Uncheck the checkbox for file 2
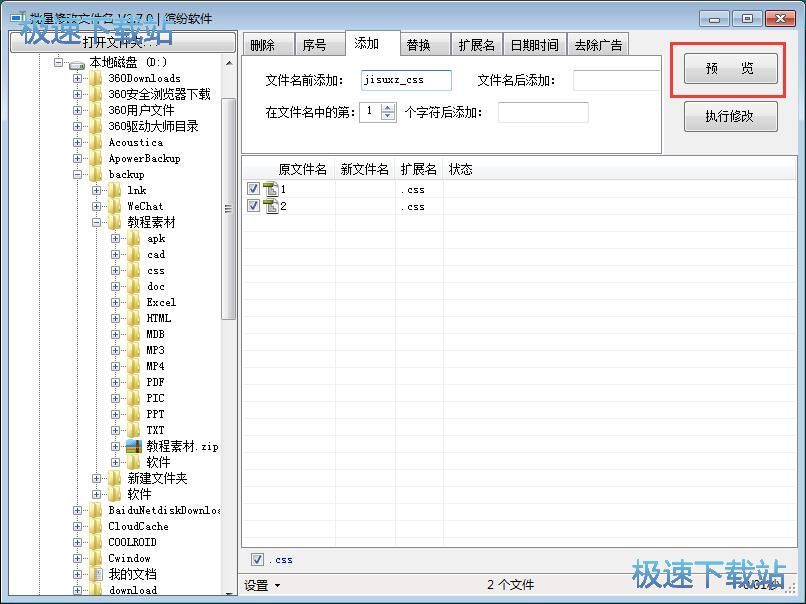Viewport: 806px width, 604px height. click(x=253, y=206)
